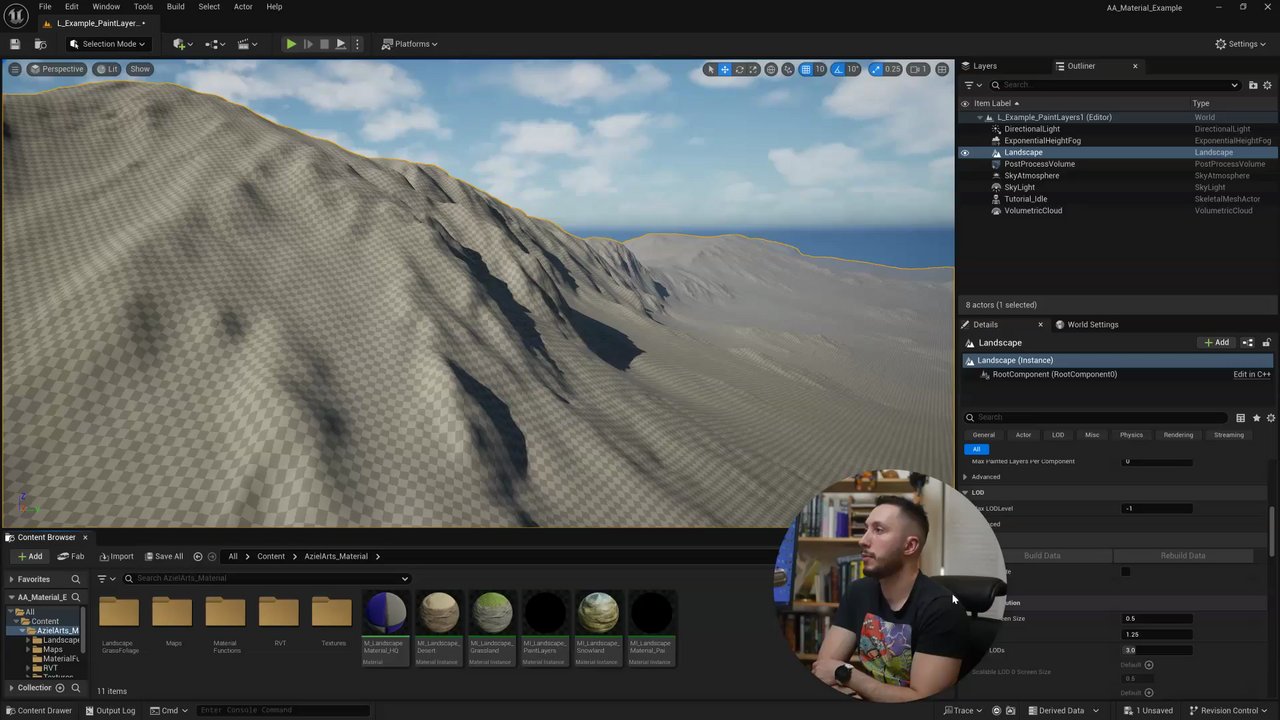1280x720 pixels.
Task: Toggle scale snapping icon
Action: (876, 69)
